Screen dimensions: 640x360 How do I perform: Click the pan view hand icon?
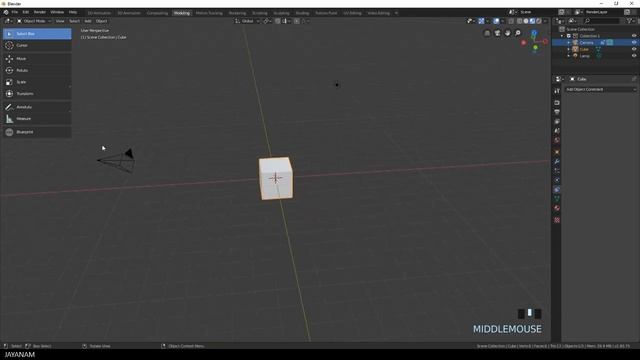pyautogui.click(x=507, y=33)
